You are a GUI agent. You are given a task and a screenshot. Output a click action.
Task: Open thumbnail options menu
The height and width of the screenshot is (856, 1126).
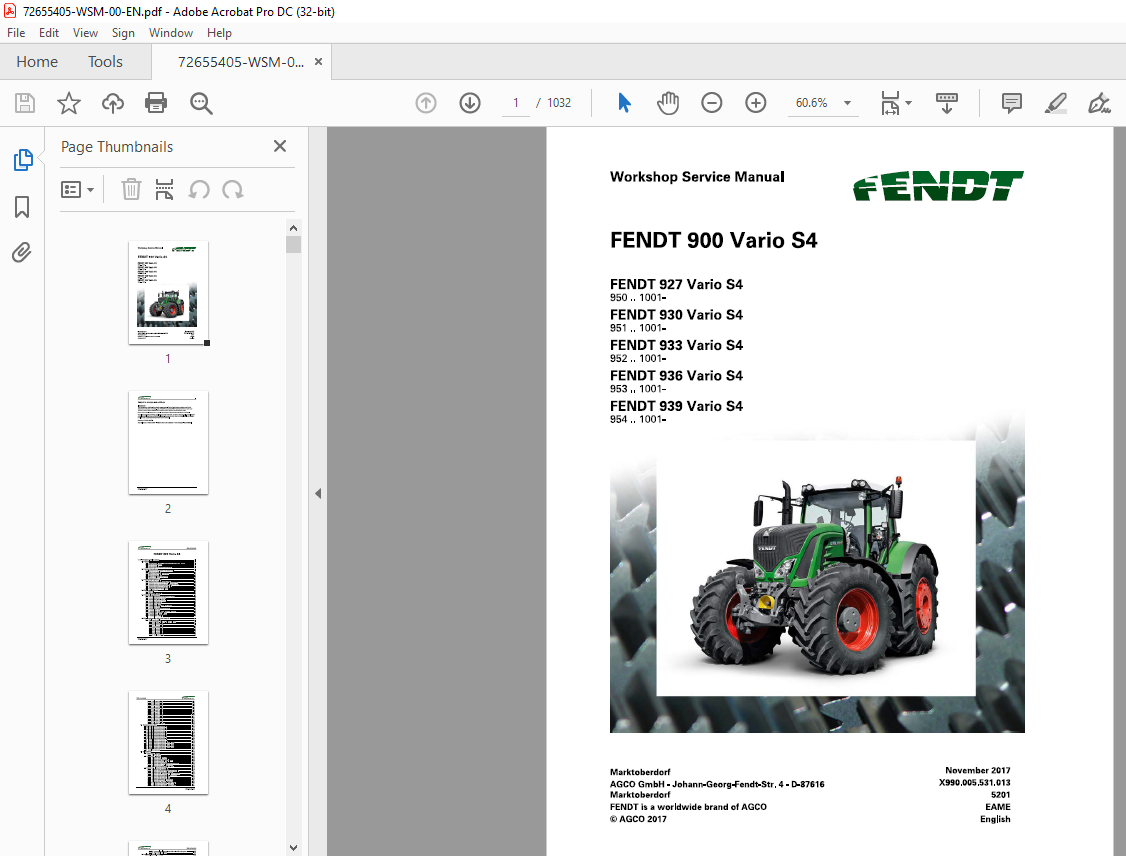pyautogui.click(x=78, y=190)
